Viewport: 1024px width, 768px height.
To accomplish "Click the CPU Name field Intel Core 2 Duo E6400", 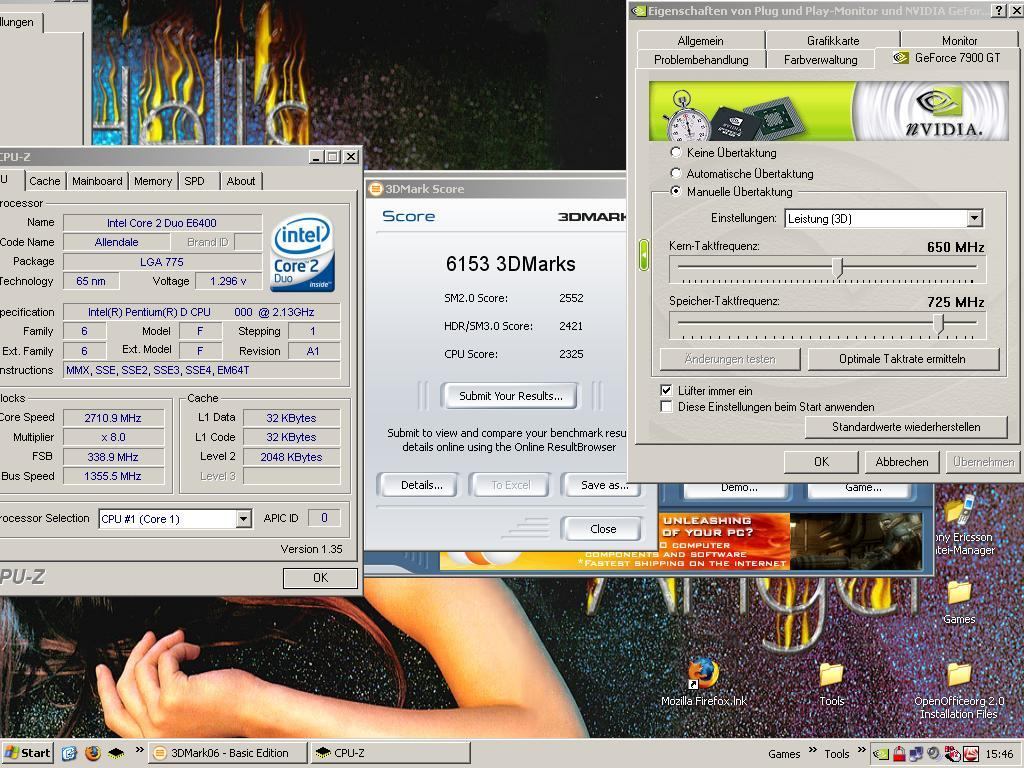I will [162, 223].
